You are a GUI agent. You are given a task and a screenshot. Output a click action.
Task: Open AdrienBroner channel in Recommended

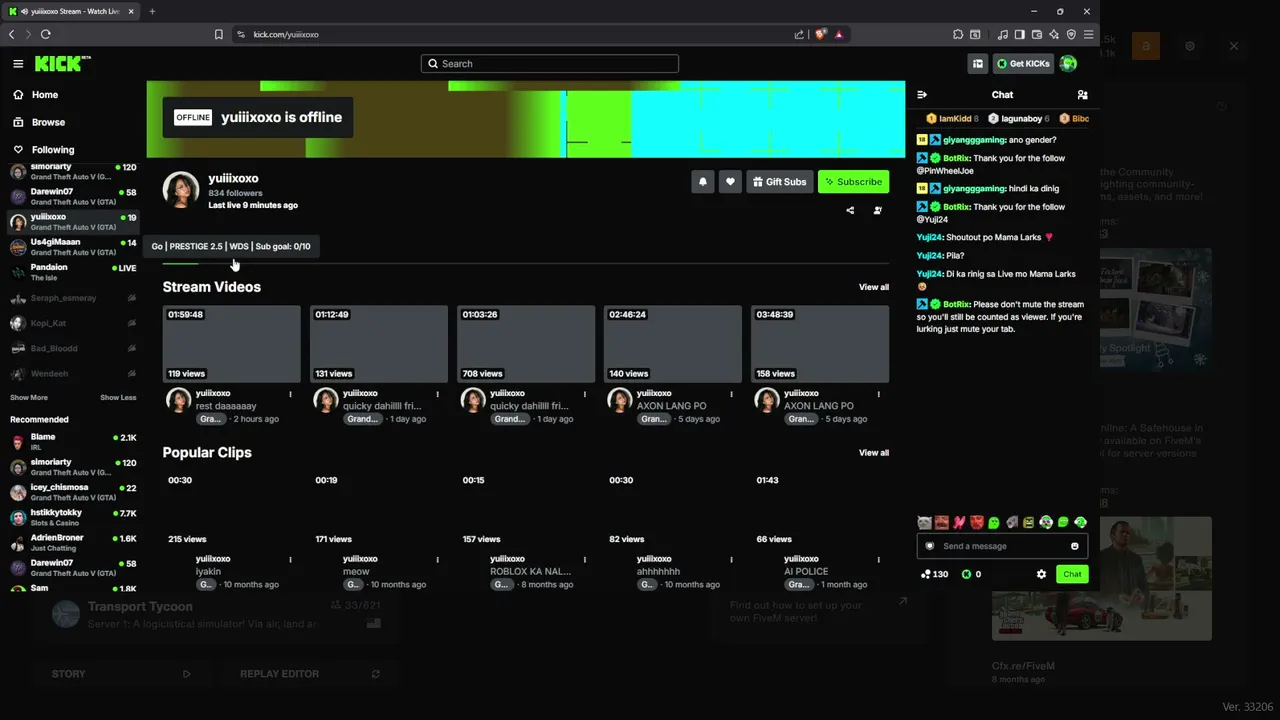pyautogui.click(x=73, y=542)
